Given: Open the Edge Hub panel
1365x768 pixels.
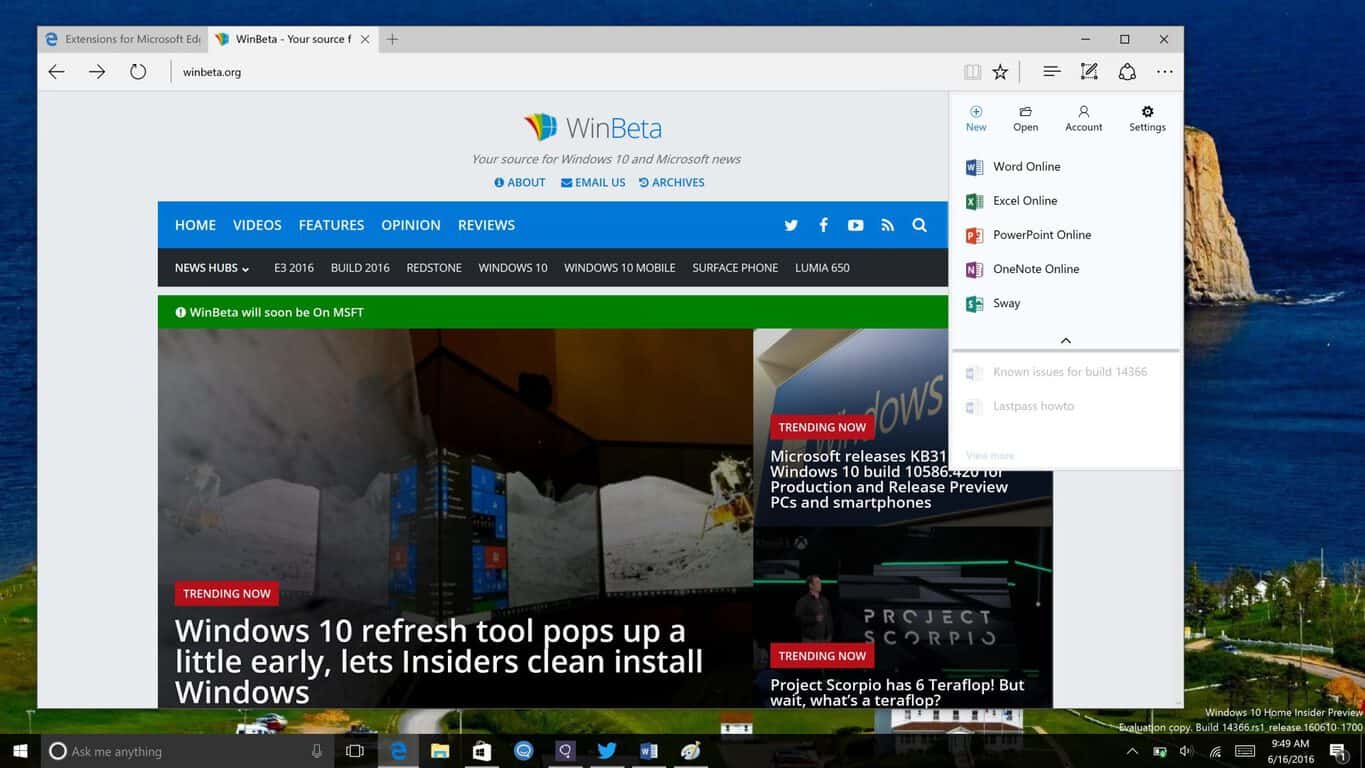Looking at the screenshot, I should pyautogui.click(x=1051, y=72).
